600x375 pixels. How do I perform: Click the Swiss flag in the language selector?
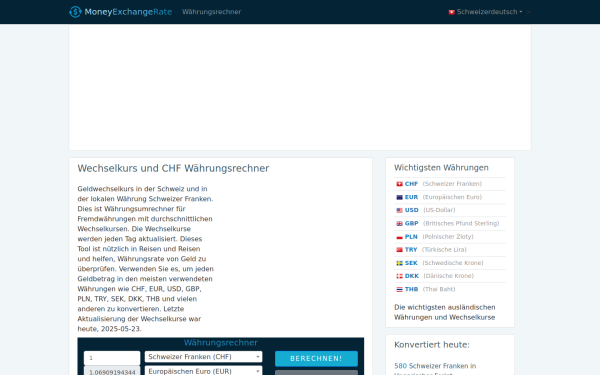(x=452, y=12)
